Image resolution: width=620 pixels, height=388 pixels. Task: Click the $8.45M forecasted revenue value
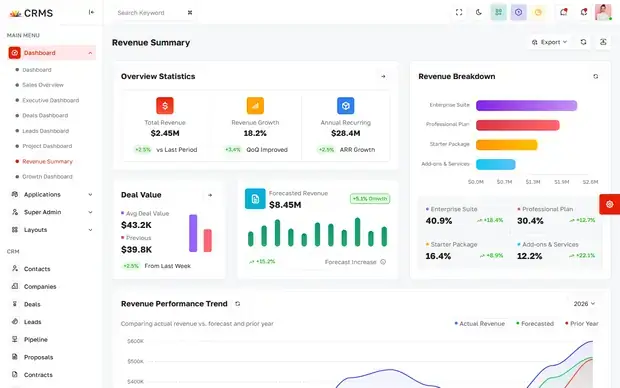(285, 205)
